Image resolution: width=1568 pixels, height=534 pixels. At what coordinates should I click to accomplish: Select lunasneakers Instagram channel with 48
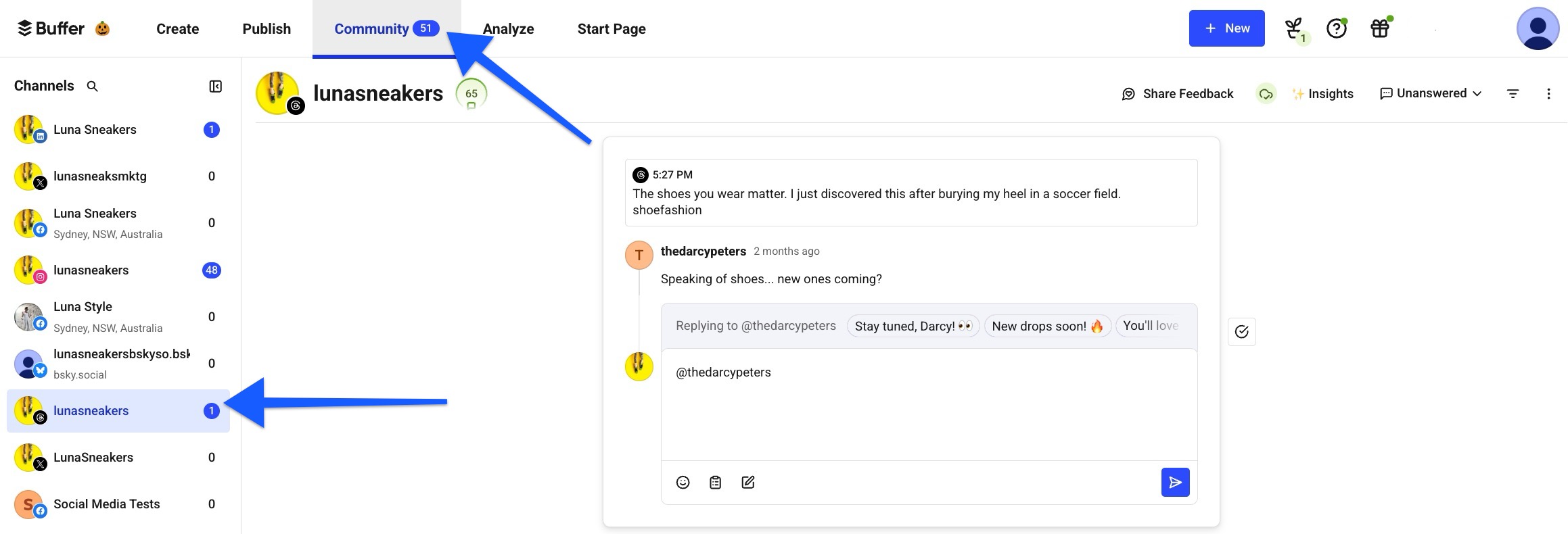[x=118, y=270]
